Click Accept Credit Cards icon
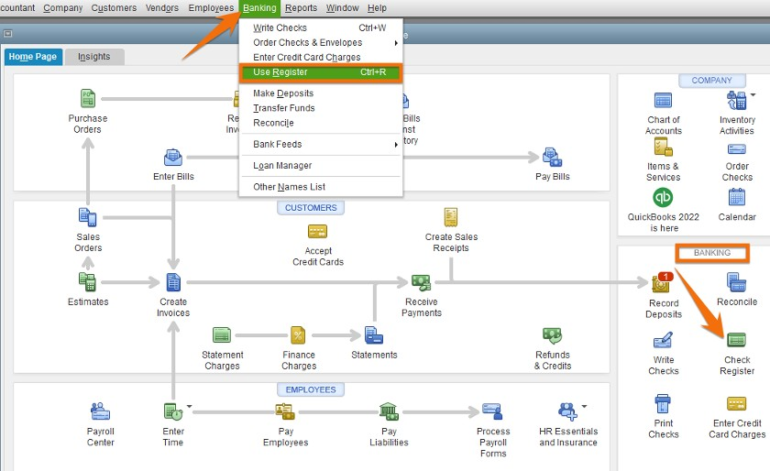 (x=317, y=231)
